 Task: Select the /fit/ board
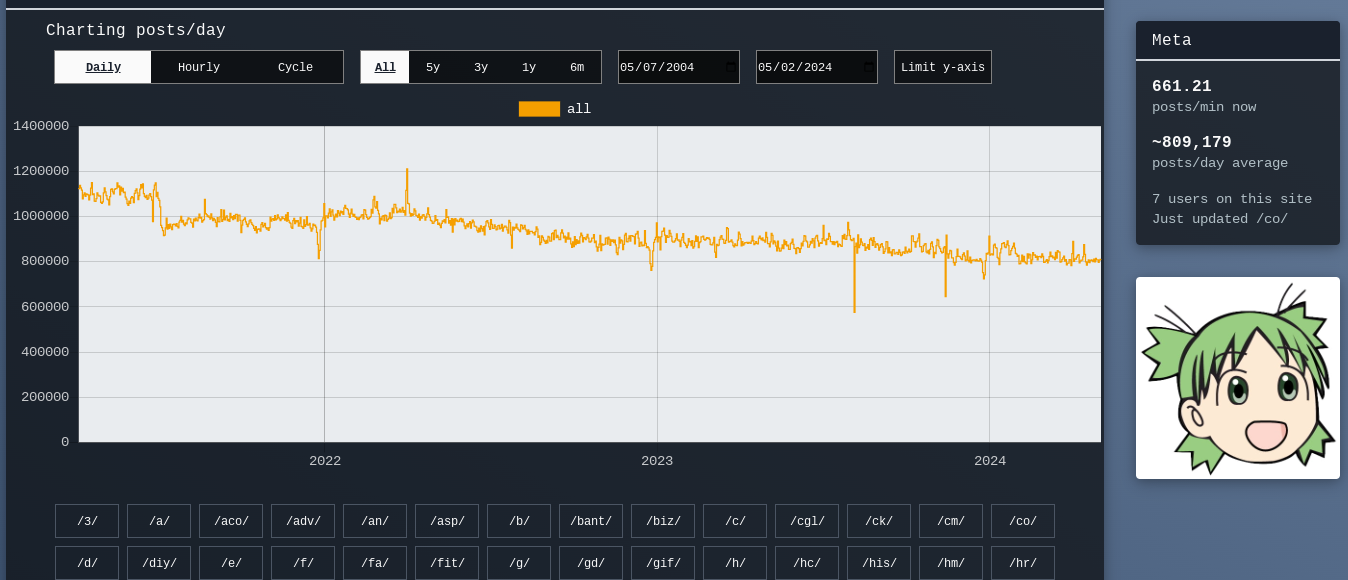(447, 563)
